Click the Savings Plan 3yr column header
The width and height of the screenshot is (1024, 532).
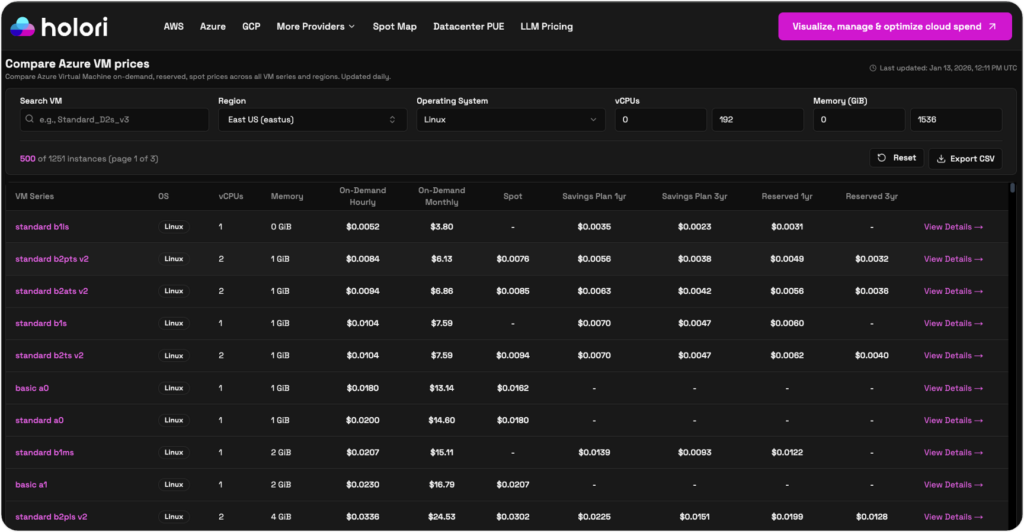[694, 196]
